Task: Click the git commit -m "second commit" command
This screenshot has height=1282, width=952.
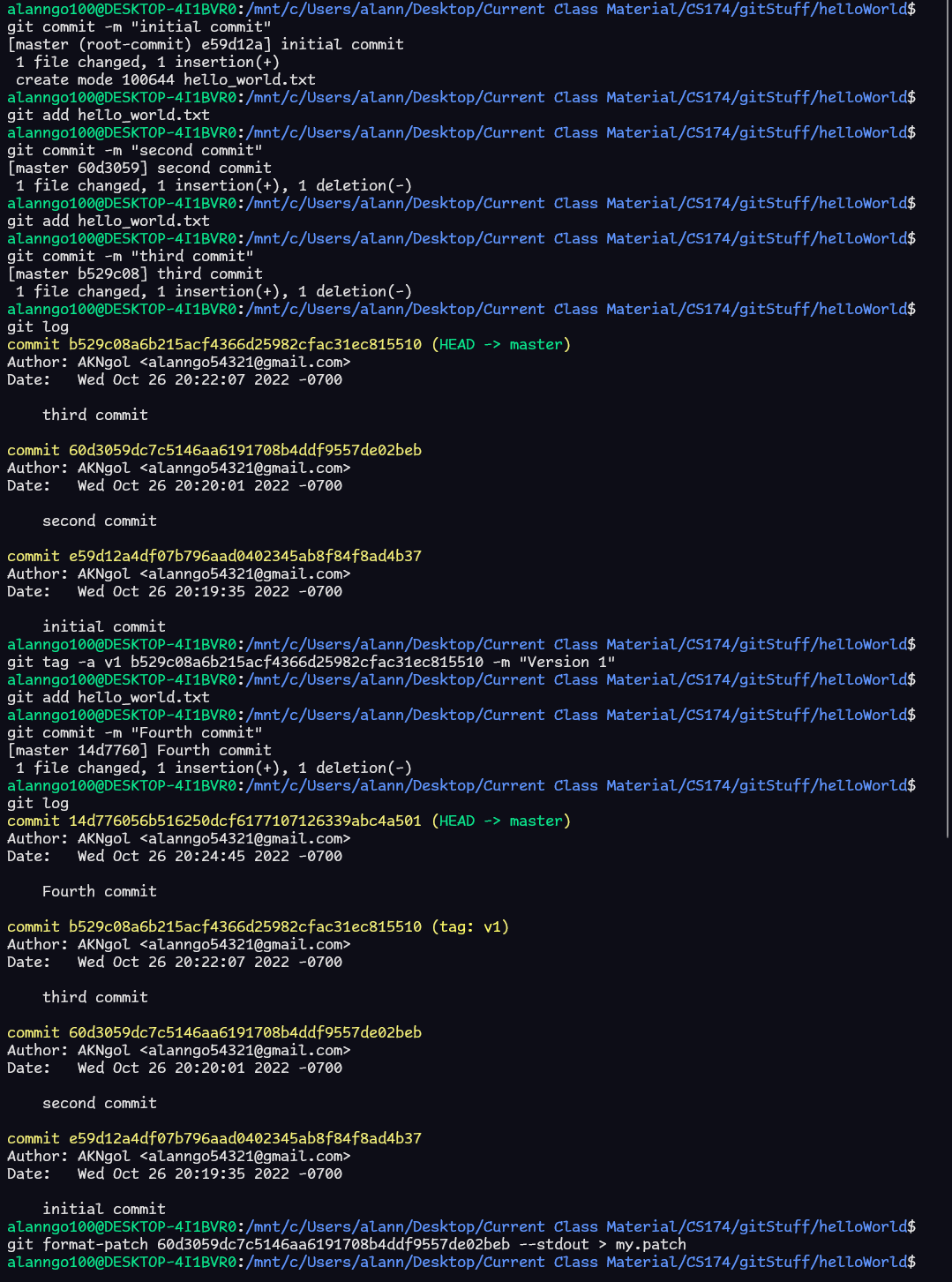Action: [135, 150]
